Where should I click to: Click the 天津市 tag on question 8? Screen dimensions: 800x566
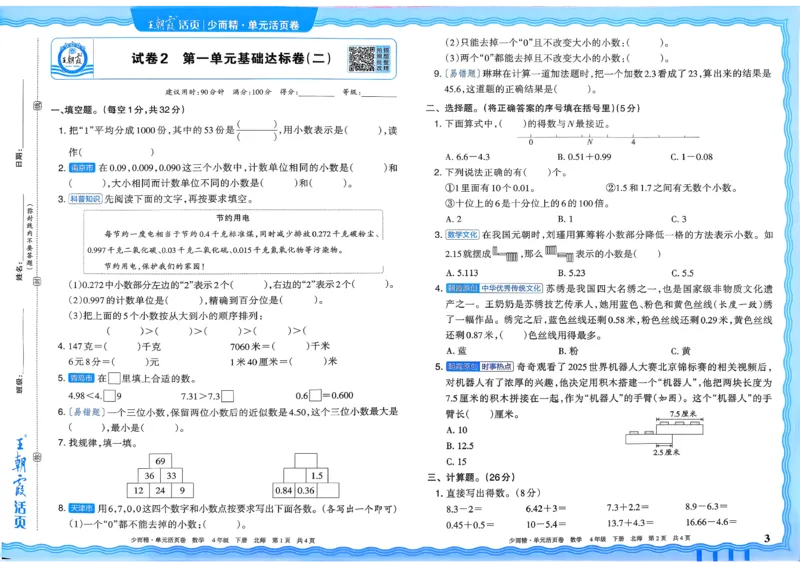tap(82, 508)
